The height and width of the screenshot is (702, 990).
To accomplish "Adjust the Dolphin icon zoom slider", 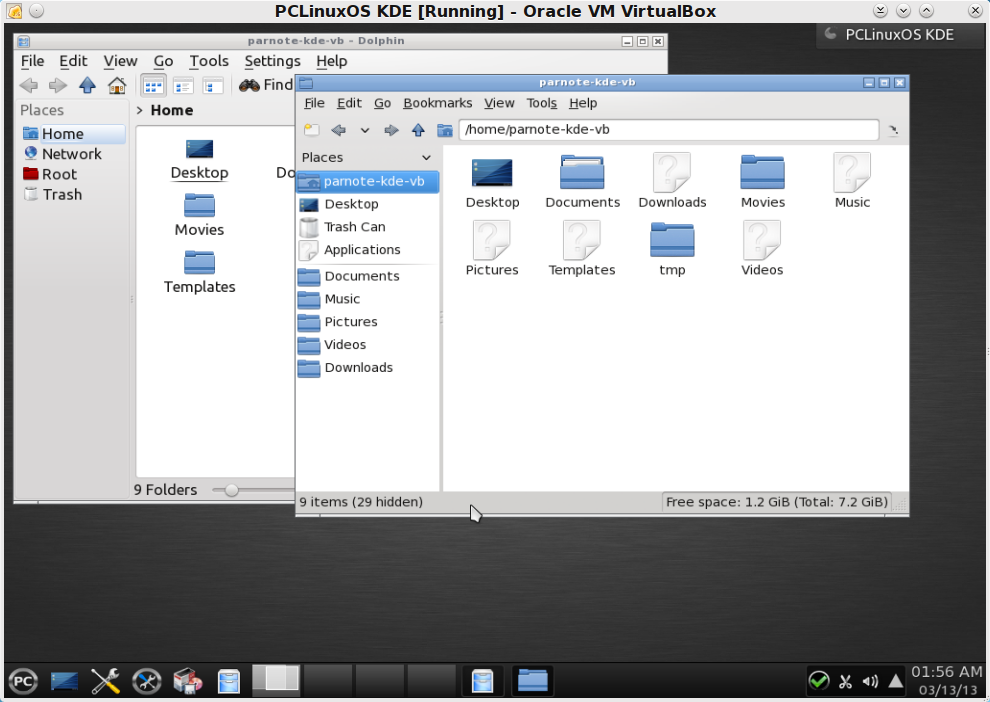I will 232,490.
